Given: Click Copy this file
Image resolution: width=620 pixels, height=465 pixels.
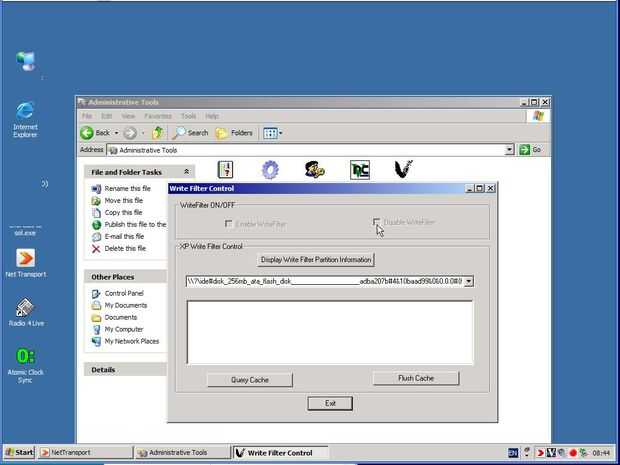Looking at the screenshot, I should [x=123, y=212].
